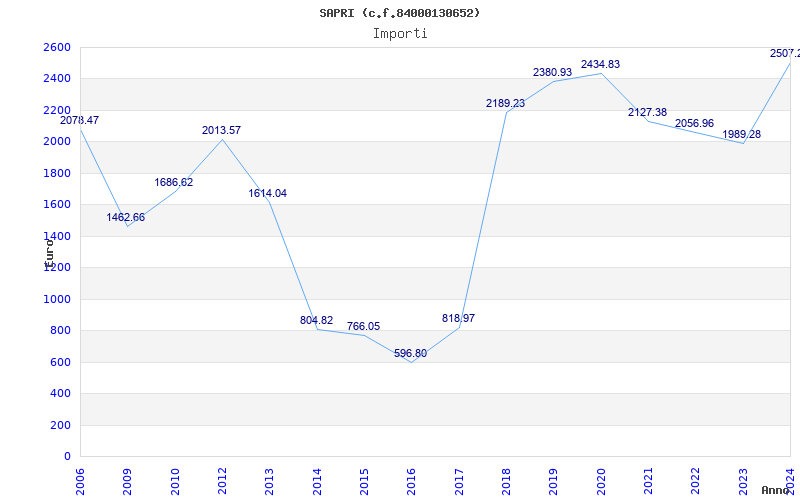Select the x-axis year 2021
800x500 pixels.
pyautogui.click(x=648, y=481)
